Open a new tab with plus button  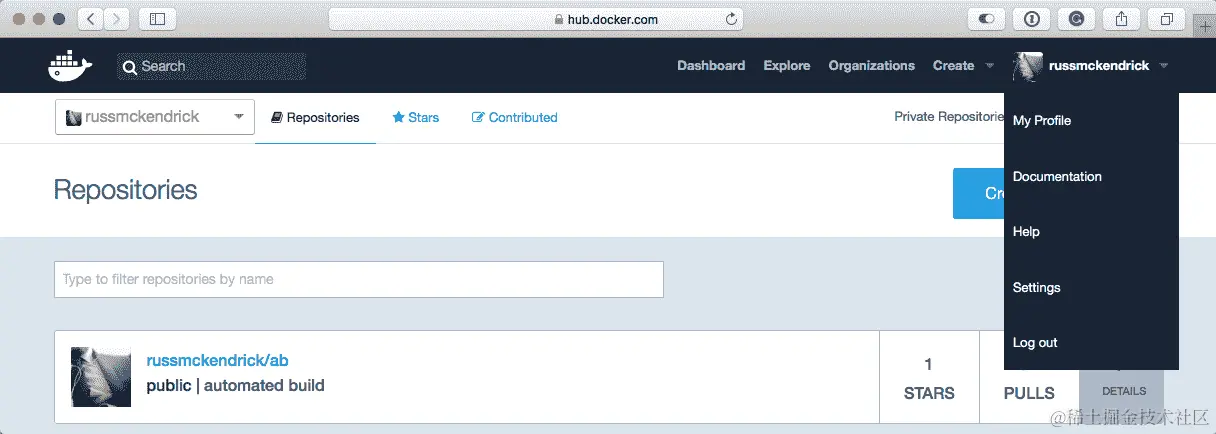[1205, 26]
